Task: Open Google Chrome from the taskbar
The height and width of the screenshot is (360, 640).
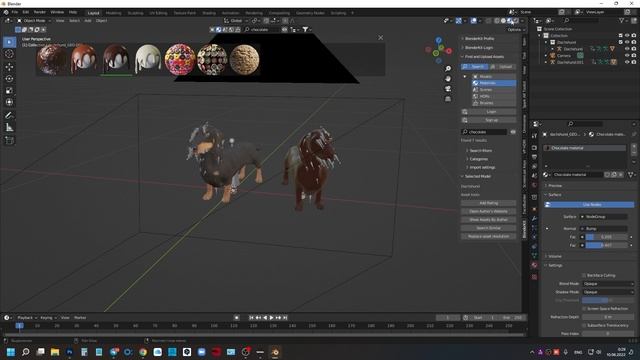Action: click(143, 352)
